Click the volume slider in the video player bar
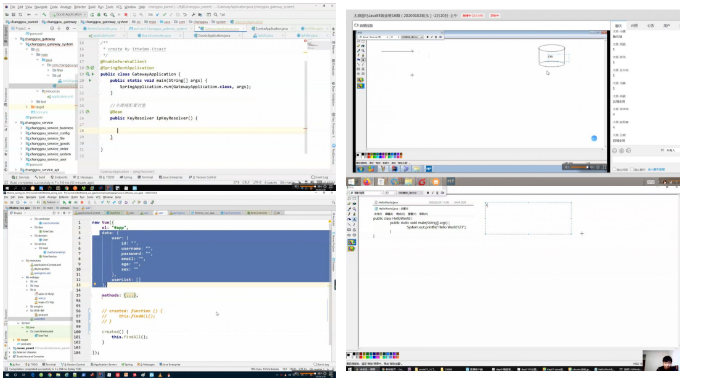This screenshot has width=705, height=386. 580,167
